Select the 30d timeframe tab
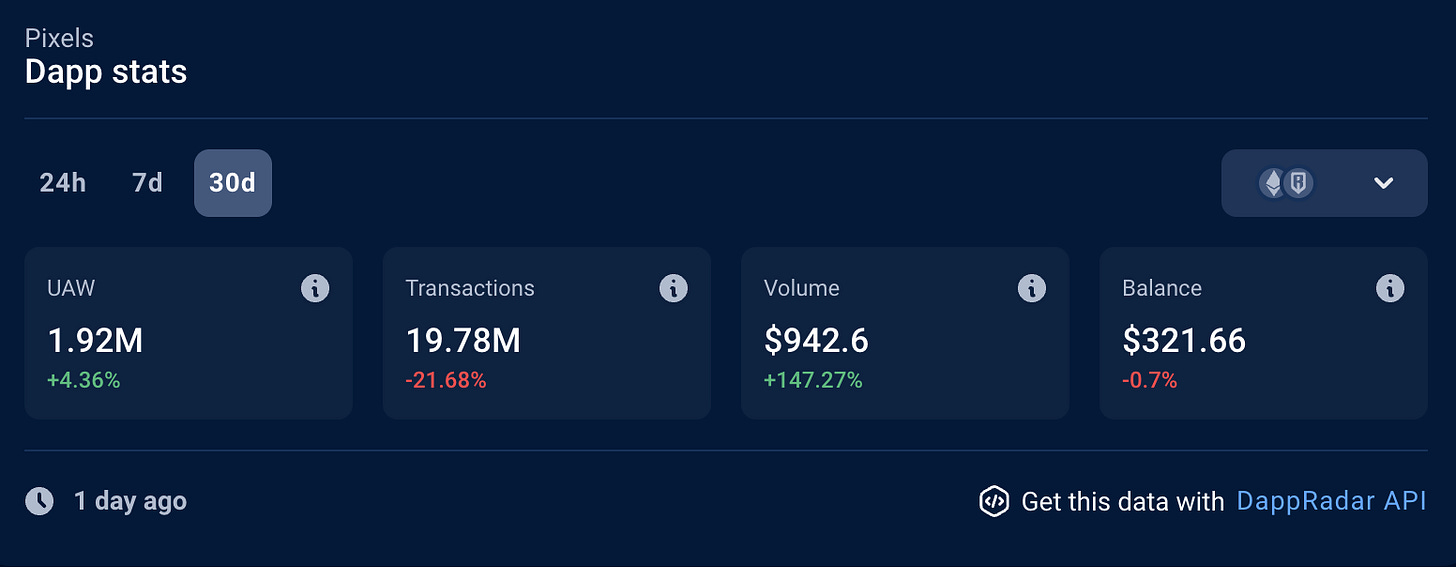This screenshot has height=567, width=1456. point(233,183)
